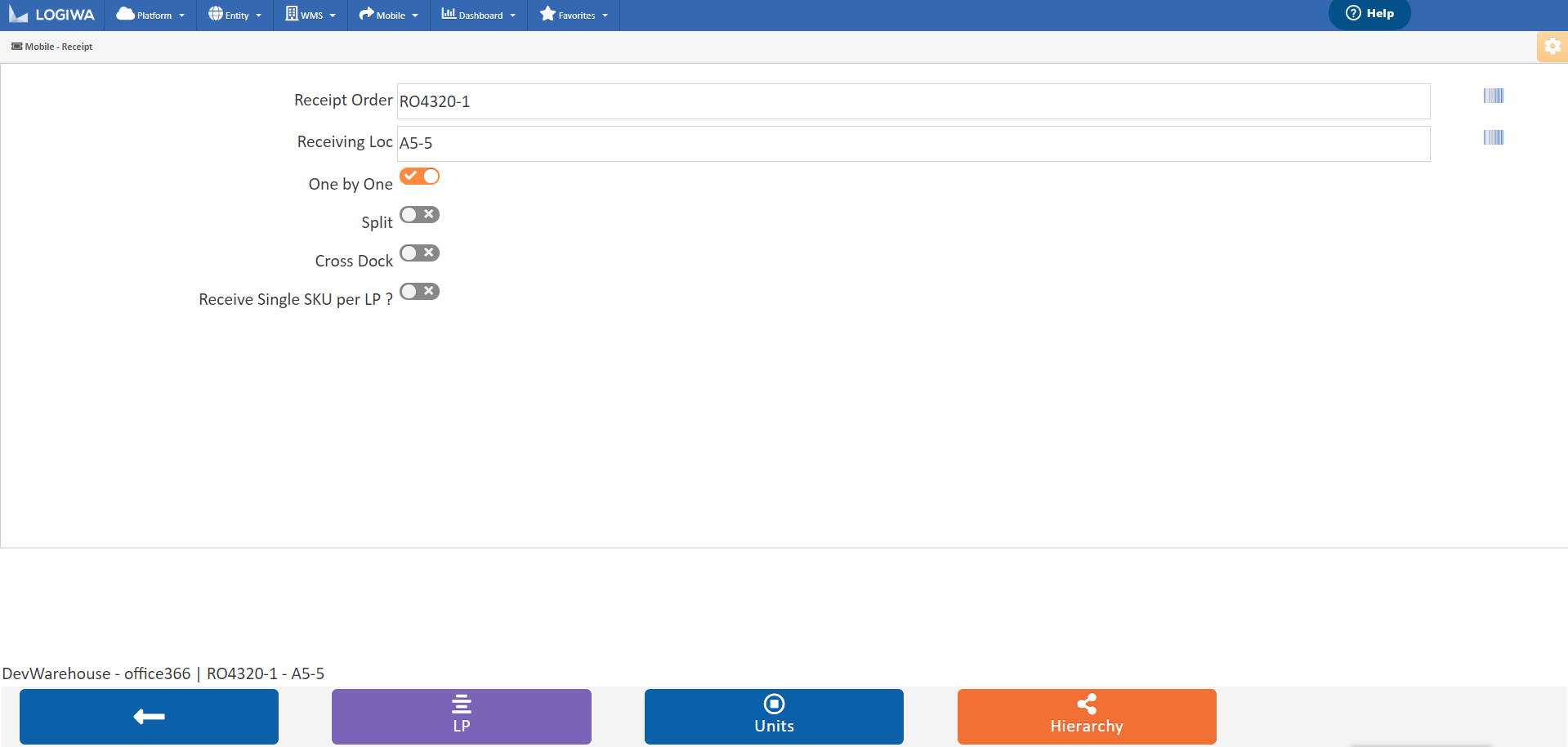Click the Receiving Loc input field

tap(914, 144)
